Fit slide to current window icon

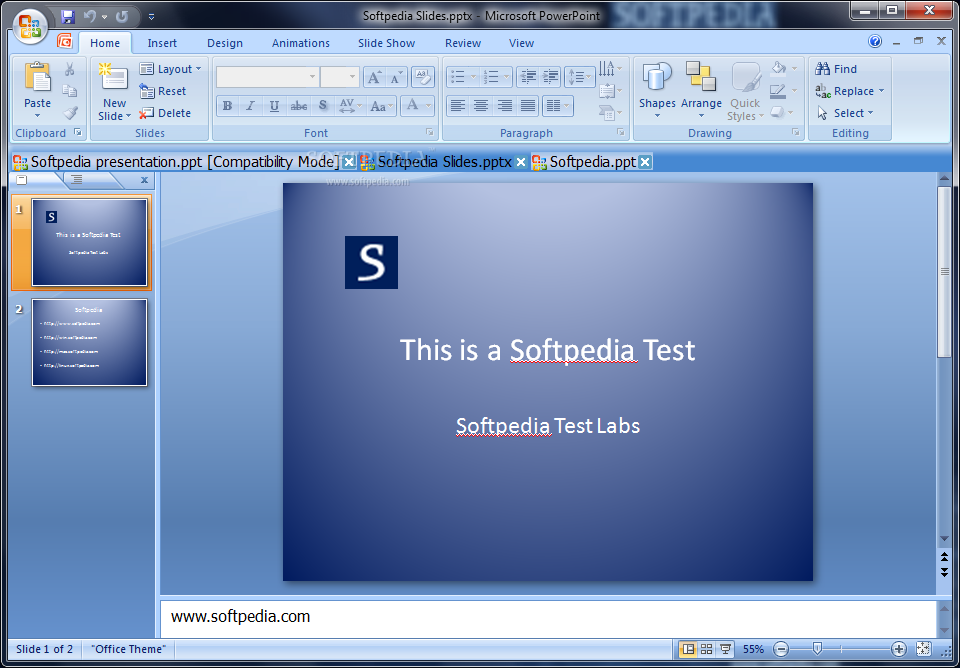(x=923, y=649)
